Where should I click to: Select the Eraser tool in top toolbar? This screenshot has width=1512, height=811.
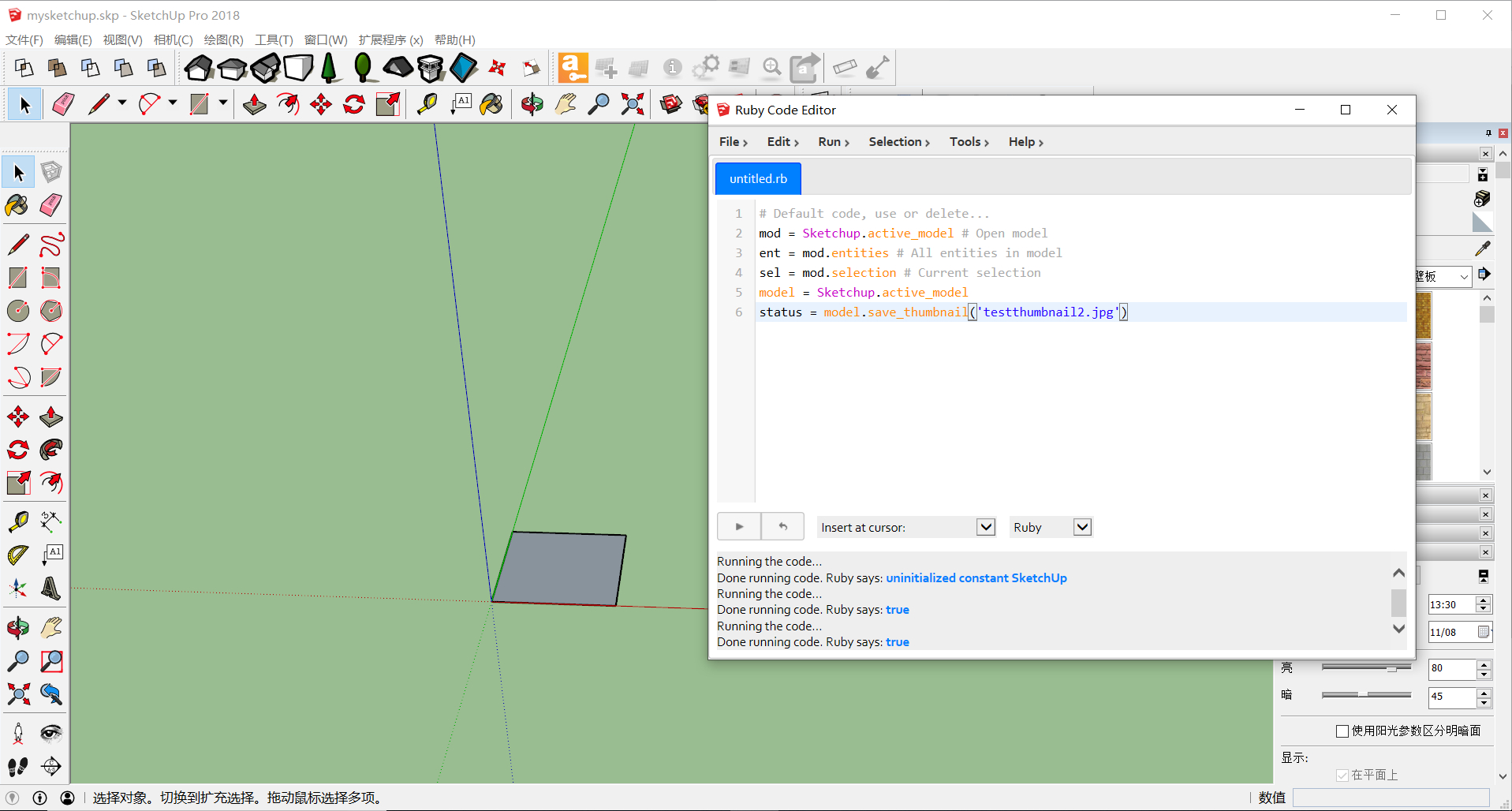tap(62, 104)
